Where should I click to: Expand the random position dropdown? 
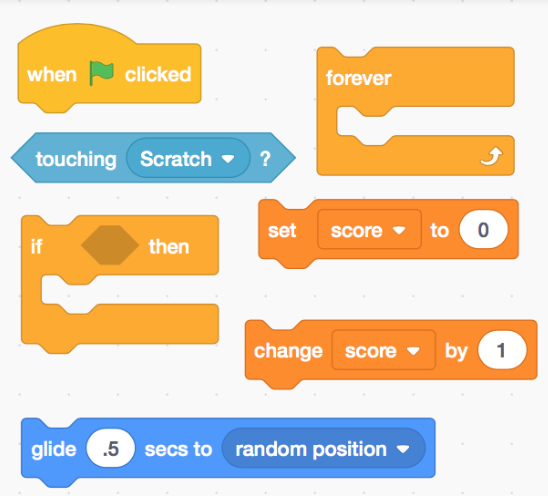click(324, 449)
